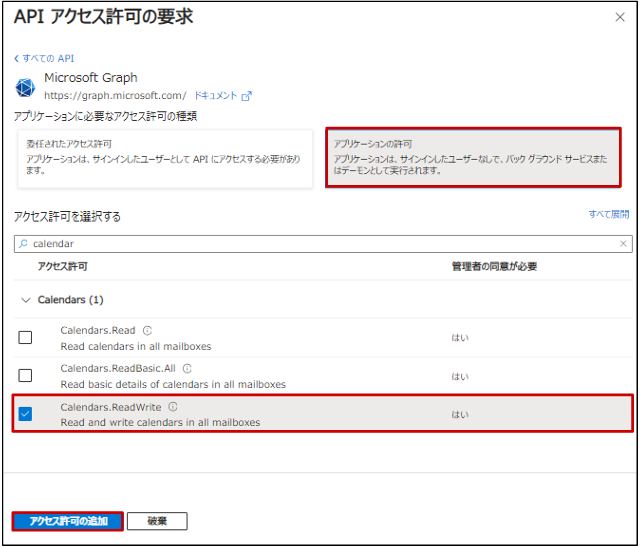
Task: Click 管理者の同意が必要 column header
Action: click(494, 267)
